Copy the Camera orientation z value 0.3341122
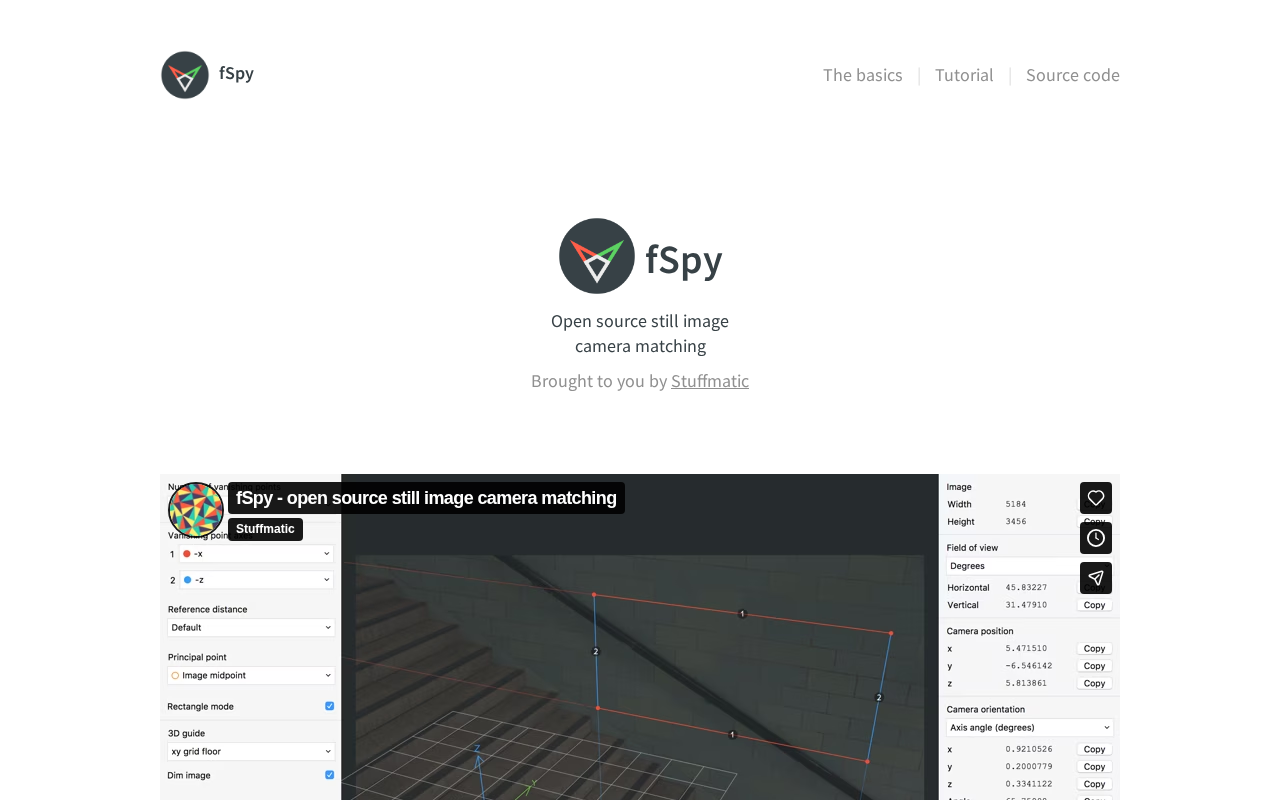Screen dimensions: 1280x800 [1095, 785]
